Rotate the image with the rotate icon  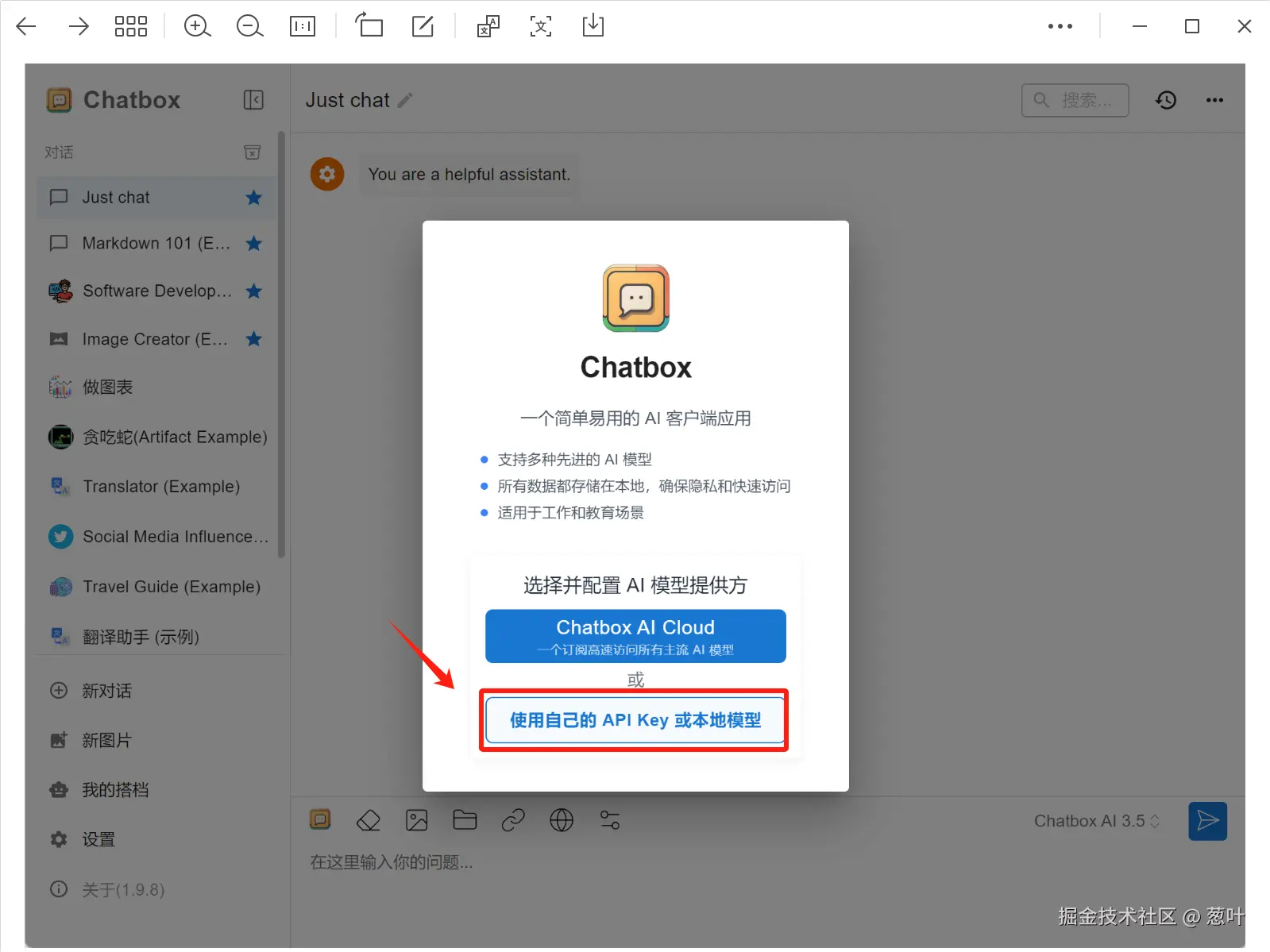[369, 25]
